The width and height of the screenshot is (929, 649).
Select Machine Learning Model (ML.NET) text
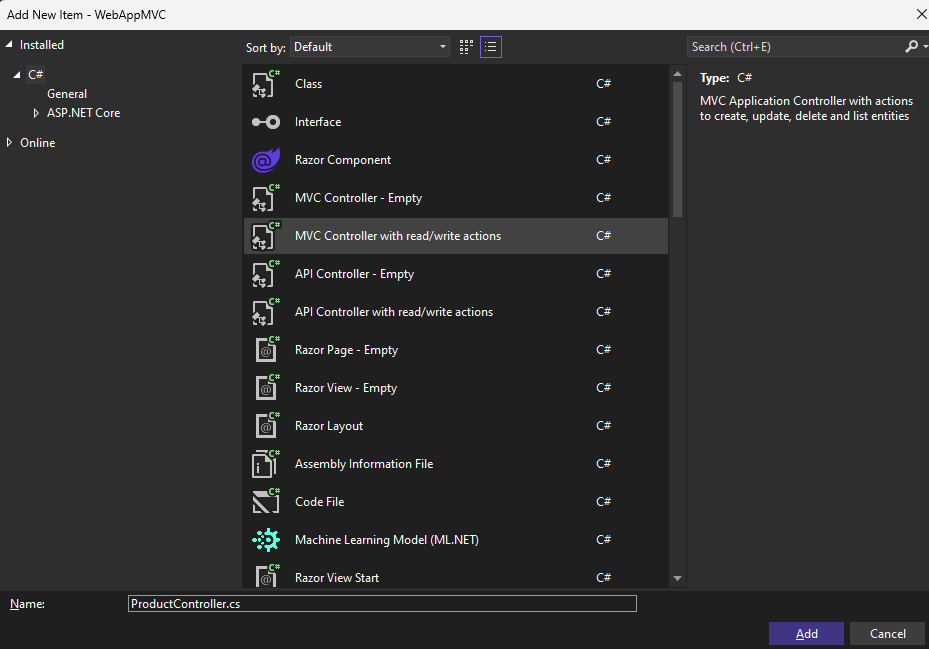tap(387, 540)
